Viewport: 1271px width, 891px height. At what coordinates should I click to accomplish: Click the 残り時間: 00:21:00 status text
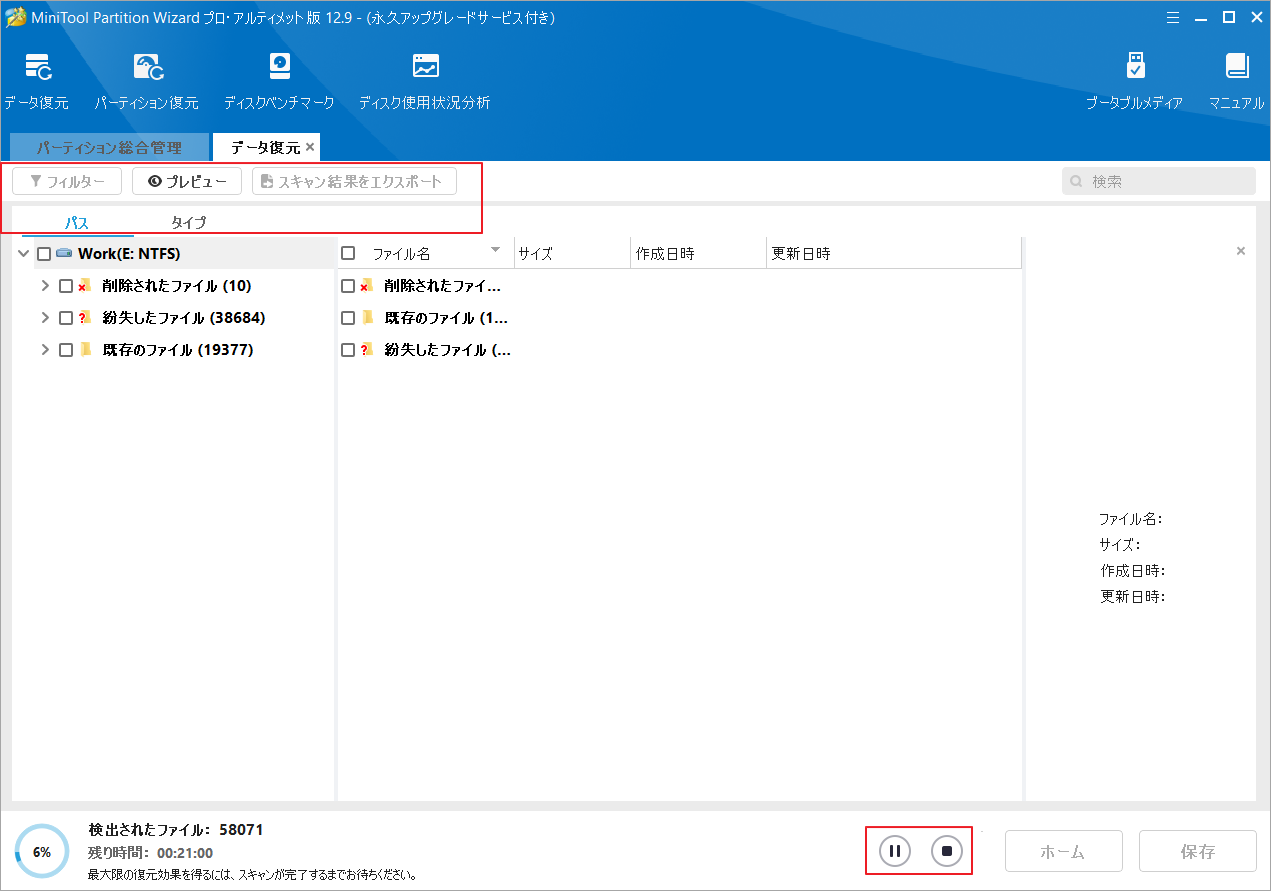tap(150, 853)
